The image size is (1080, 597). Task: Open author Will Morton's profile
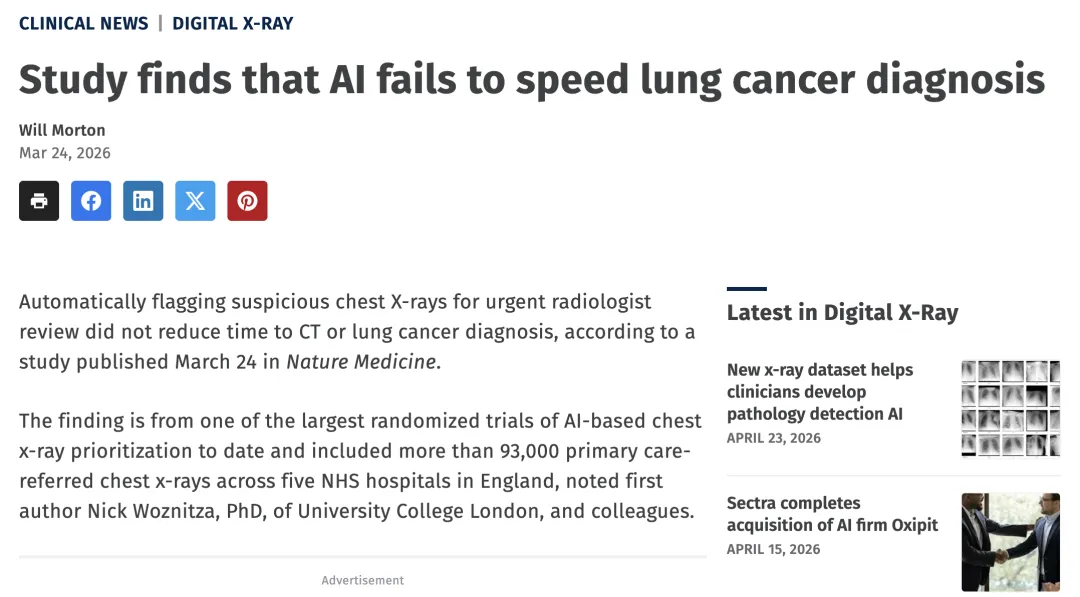(62, 130)
